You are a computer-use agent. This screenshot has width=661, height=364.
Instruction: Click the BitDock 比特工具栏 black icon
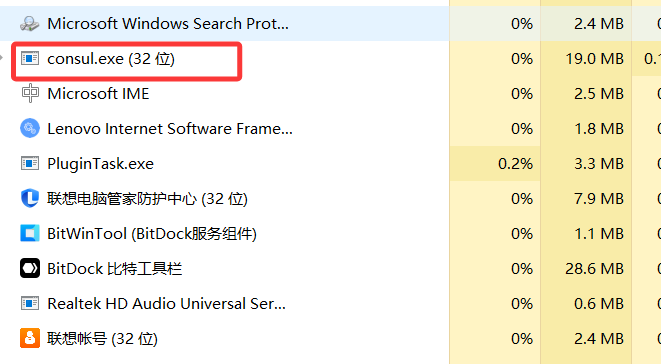pyautogui.click(x=30, y=268)
